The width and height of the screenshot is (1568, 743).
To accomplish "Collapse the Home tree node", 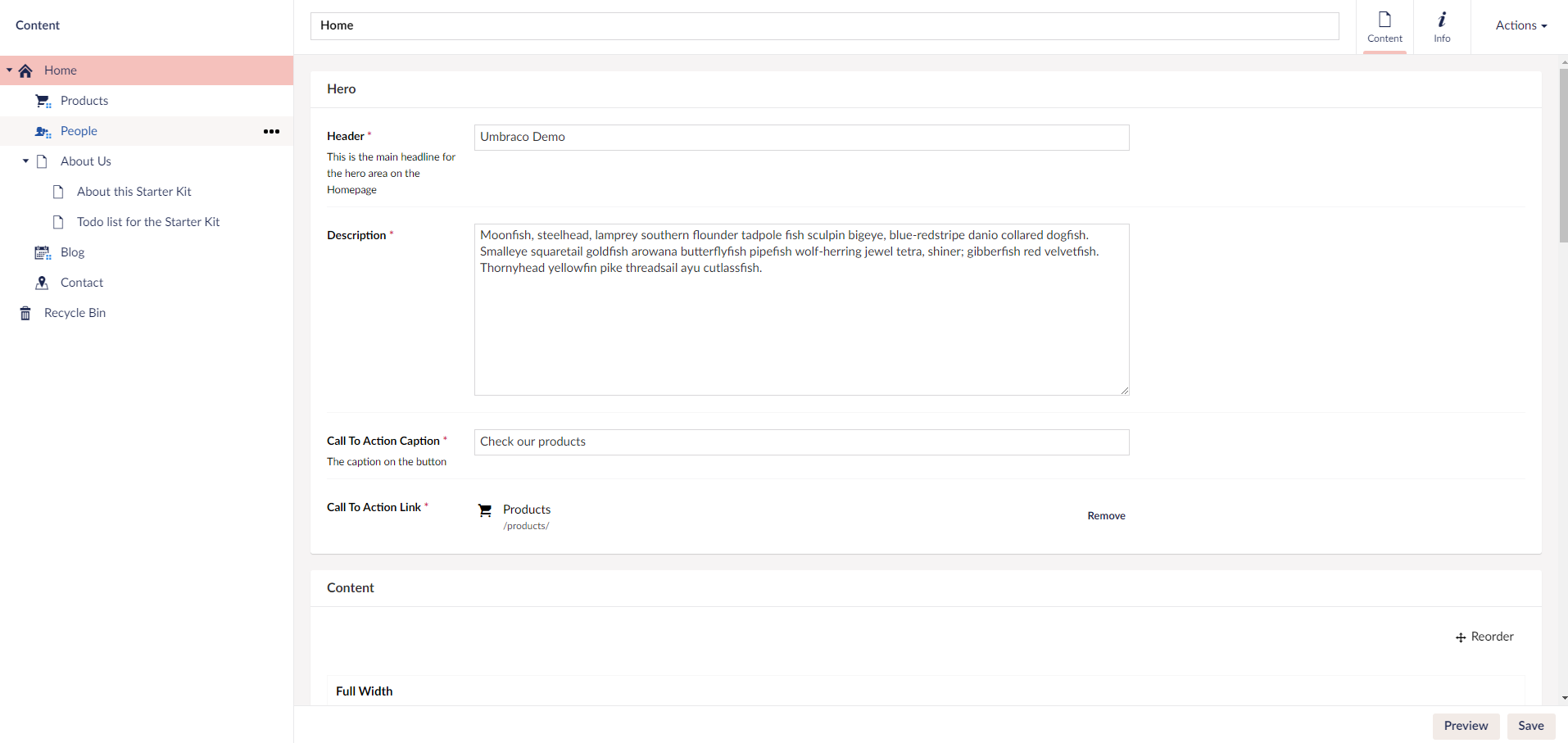I will [8, 70].
